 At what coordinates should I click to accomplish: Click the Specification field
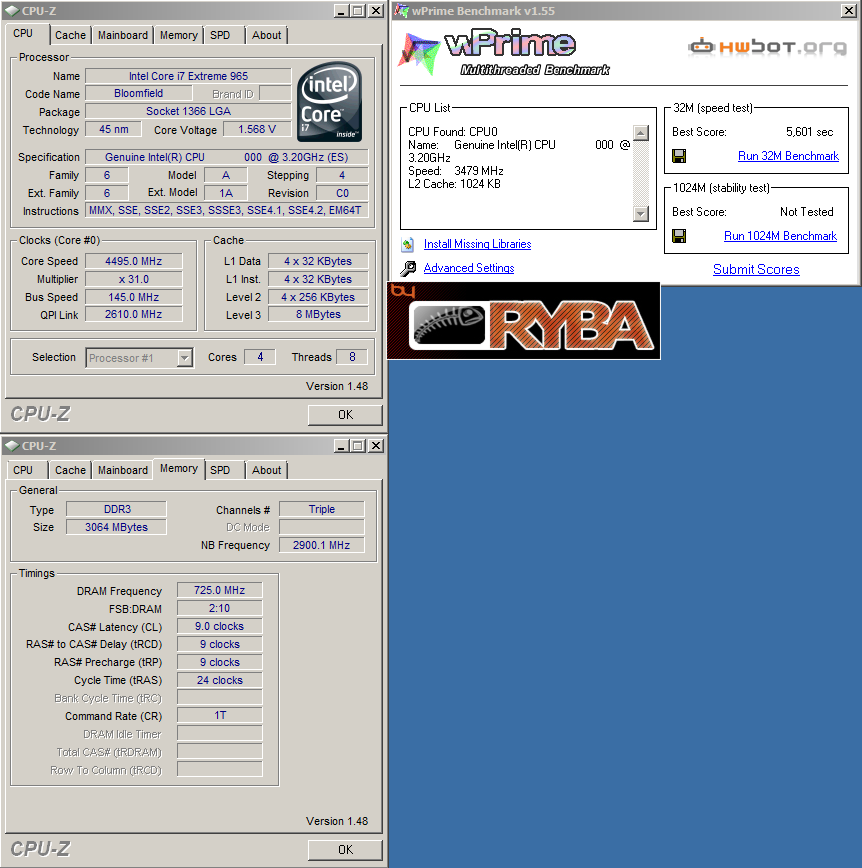point(226,157)
